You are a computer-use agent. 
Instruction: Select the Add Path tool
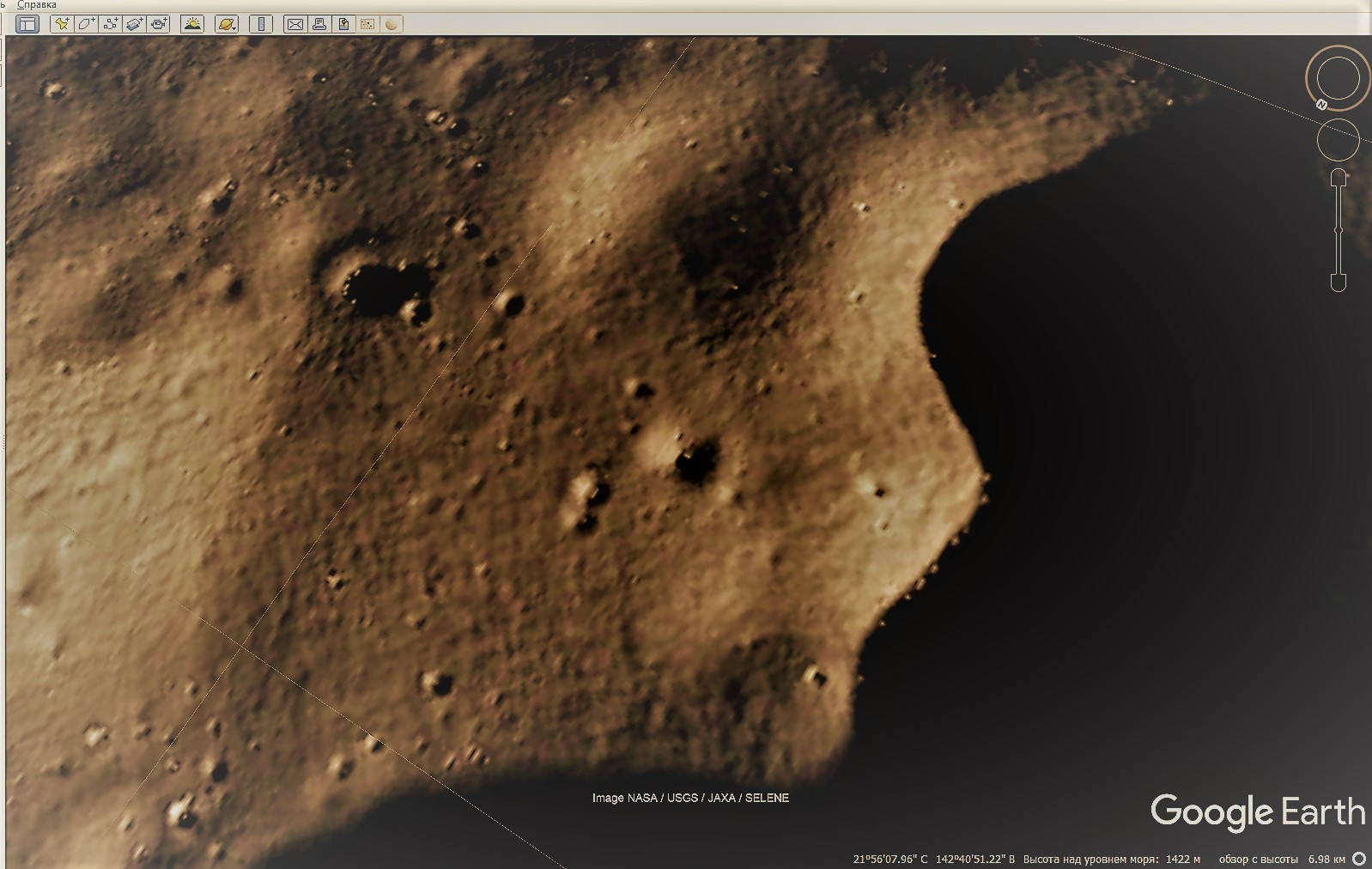[110, 24]
